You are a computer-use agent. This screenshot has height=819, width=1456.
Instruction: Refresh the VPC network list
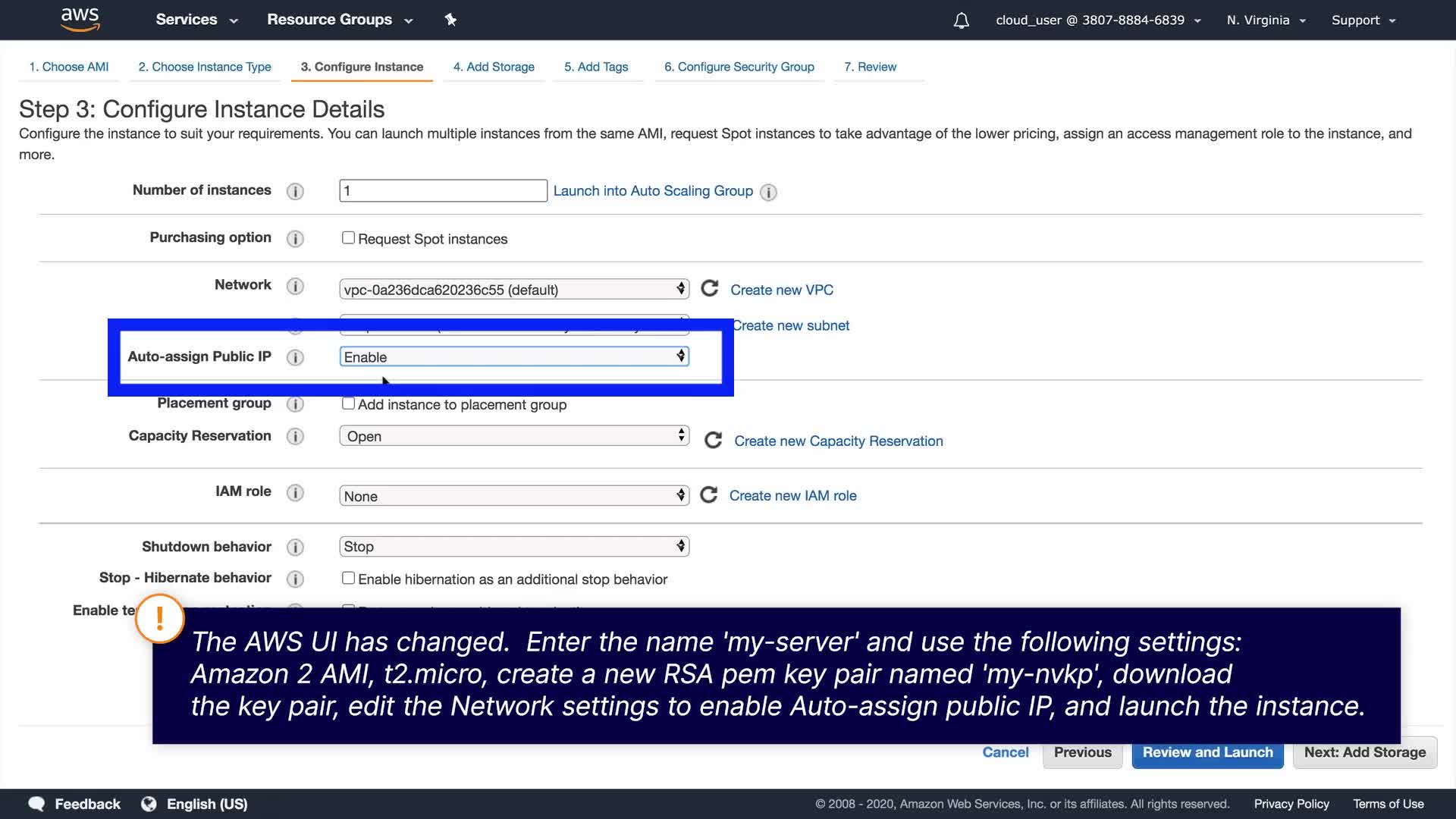710,289
